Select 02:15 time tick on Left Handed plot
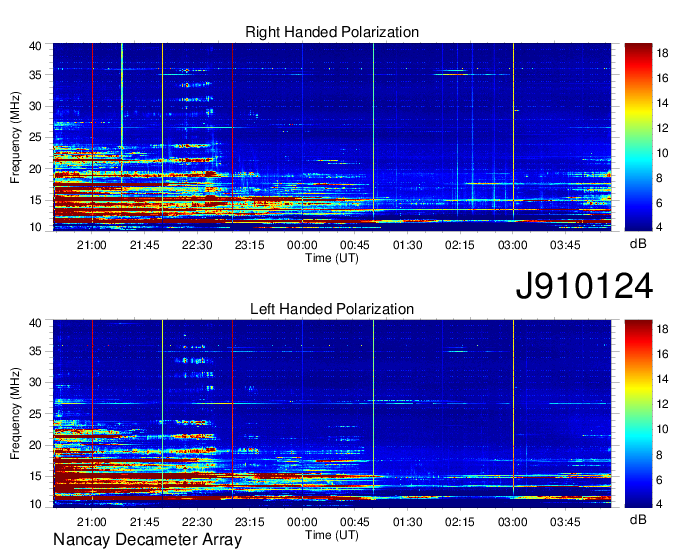This screenshot has height=552, width=680. (x=460, y=522)
